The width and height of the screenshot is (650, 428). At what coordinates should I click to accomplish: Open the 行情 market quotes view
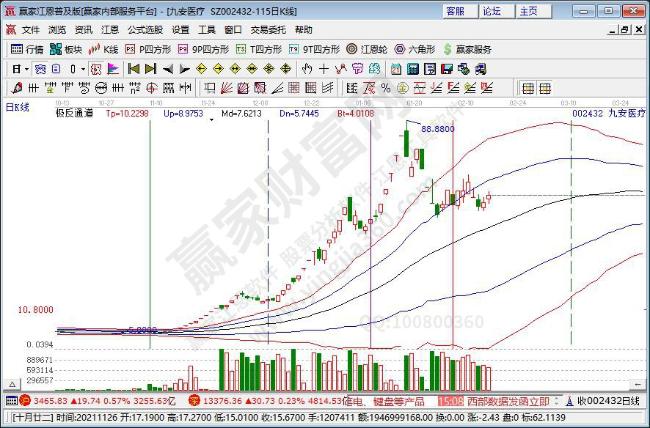click(x=27, y=50)
